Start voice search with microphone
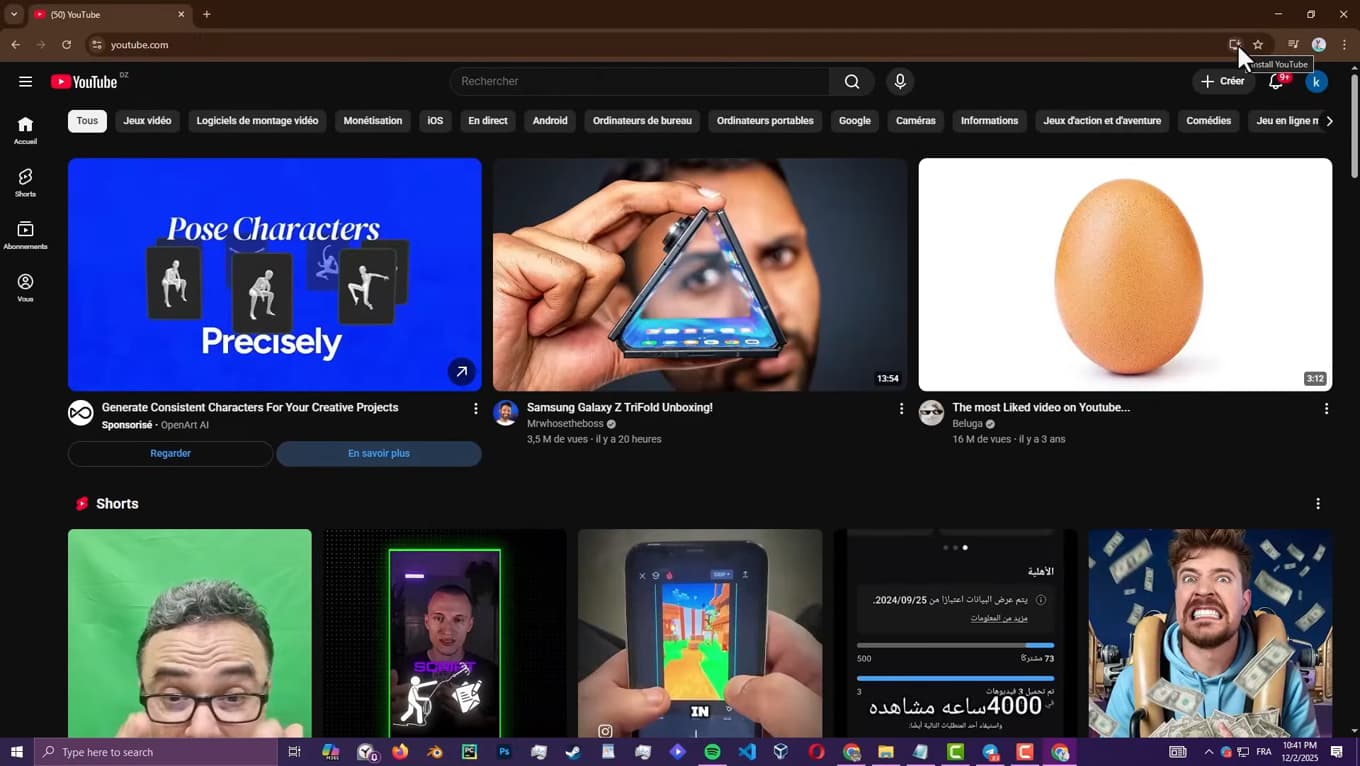Image resolution: width=1360 pixels, height=766 pixels. [x=900, y=81]
